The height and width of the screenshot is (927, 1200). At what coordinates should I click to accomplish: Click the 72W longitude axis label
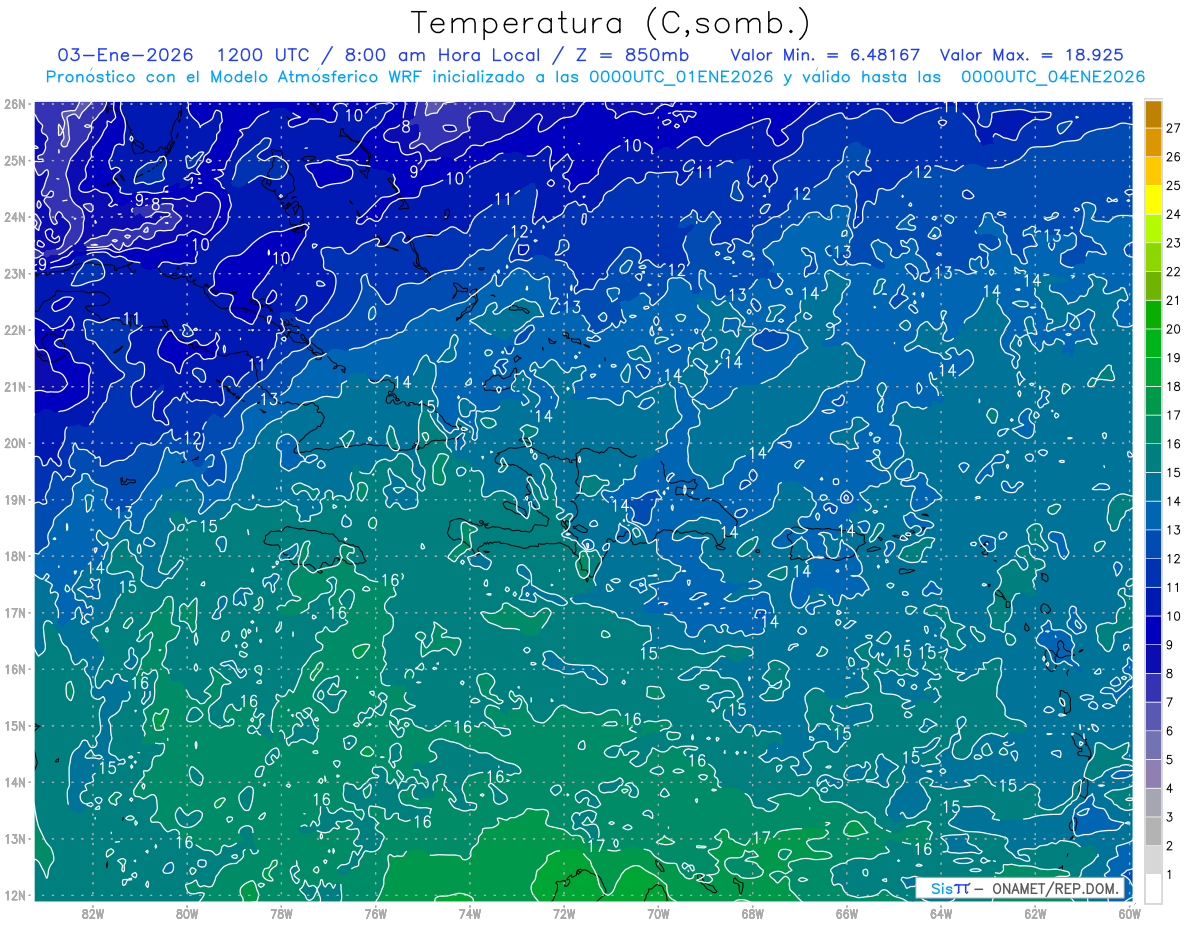pos(564,912)
